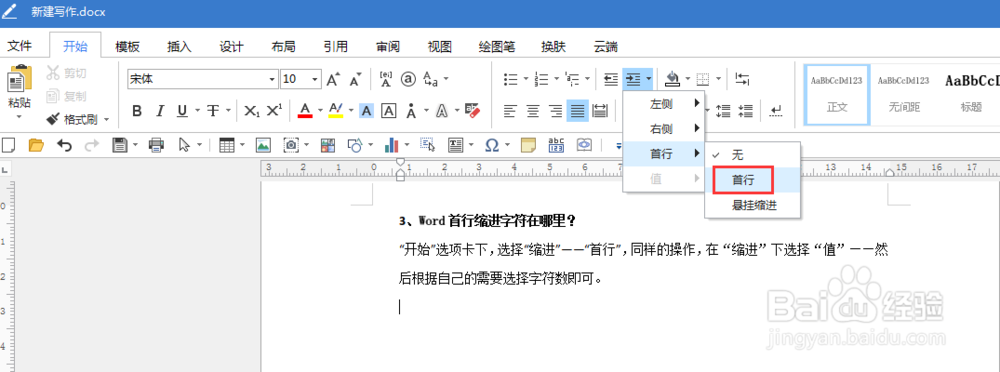Switch to the 插入 tab
The image size is (1000, 372).
pyautogui.click(x=179, y=47)
